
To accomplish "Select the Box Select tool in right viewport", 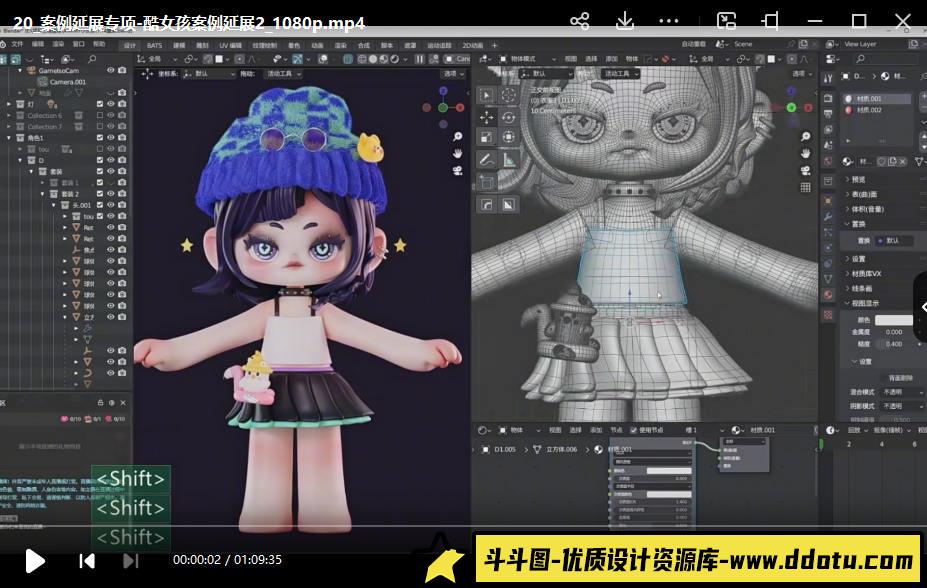I will click(487, 95).
